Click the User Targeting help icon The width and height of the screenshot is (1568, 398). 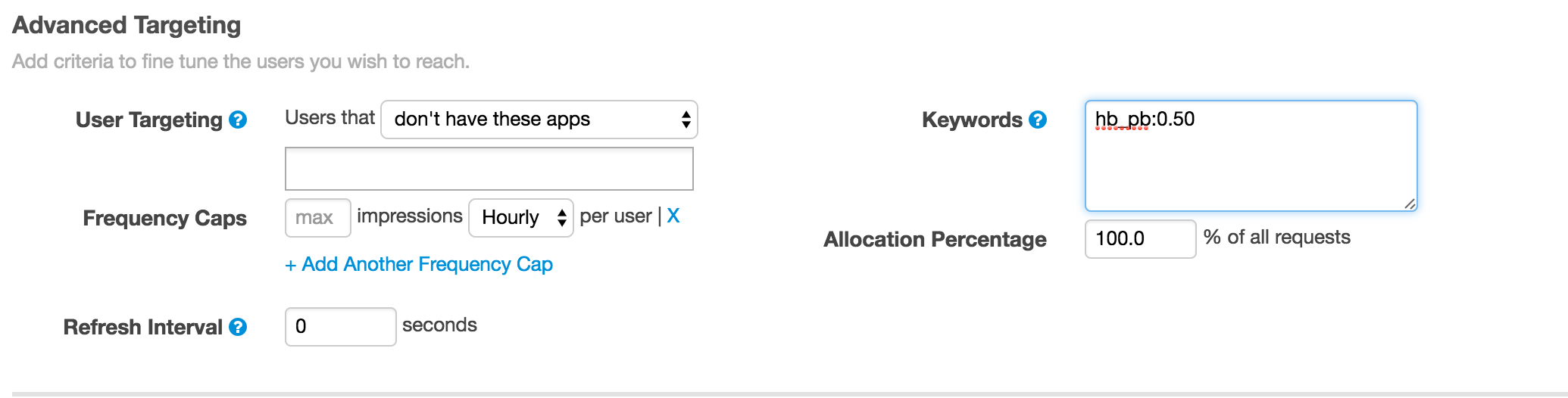[238, 120]
